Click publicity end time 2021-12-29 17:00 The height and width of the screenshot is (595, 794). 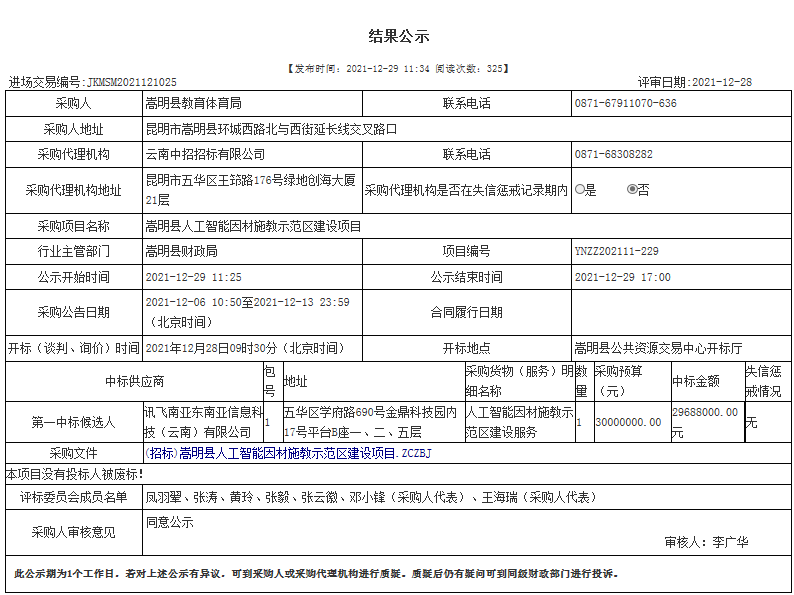(x=622, y=277)
